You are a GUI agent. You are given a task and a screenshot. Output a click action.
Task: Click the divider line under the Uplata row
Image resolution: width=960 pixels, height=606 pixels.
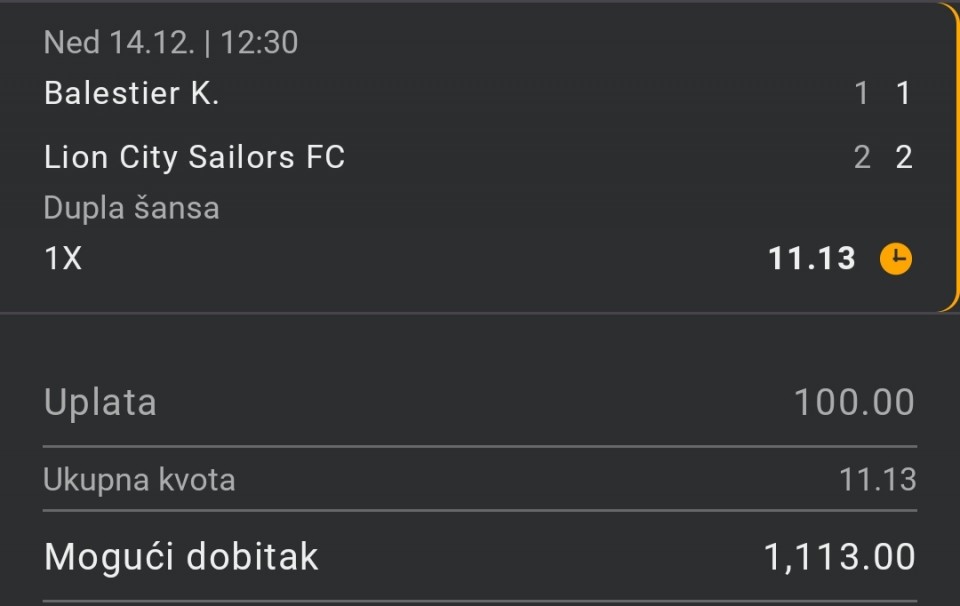(480, 446)
